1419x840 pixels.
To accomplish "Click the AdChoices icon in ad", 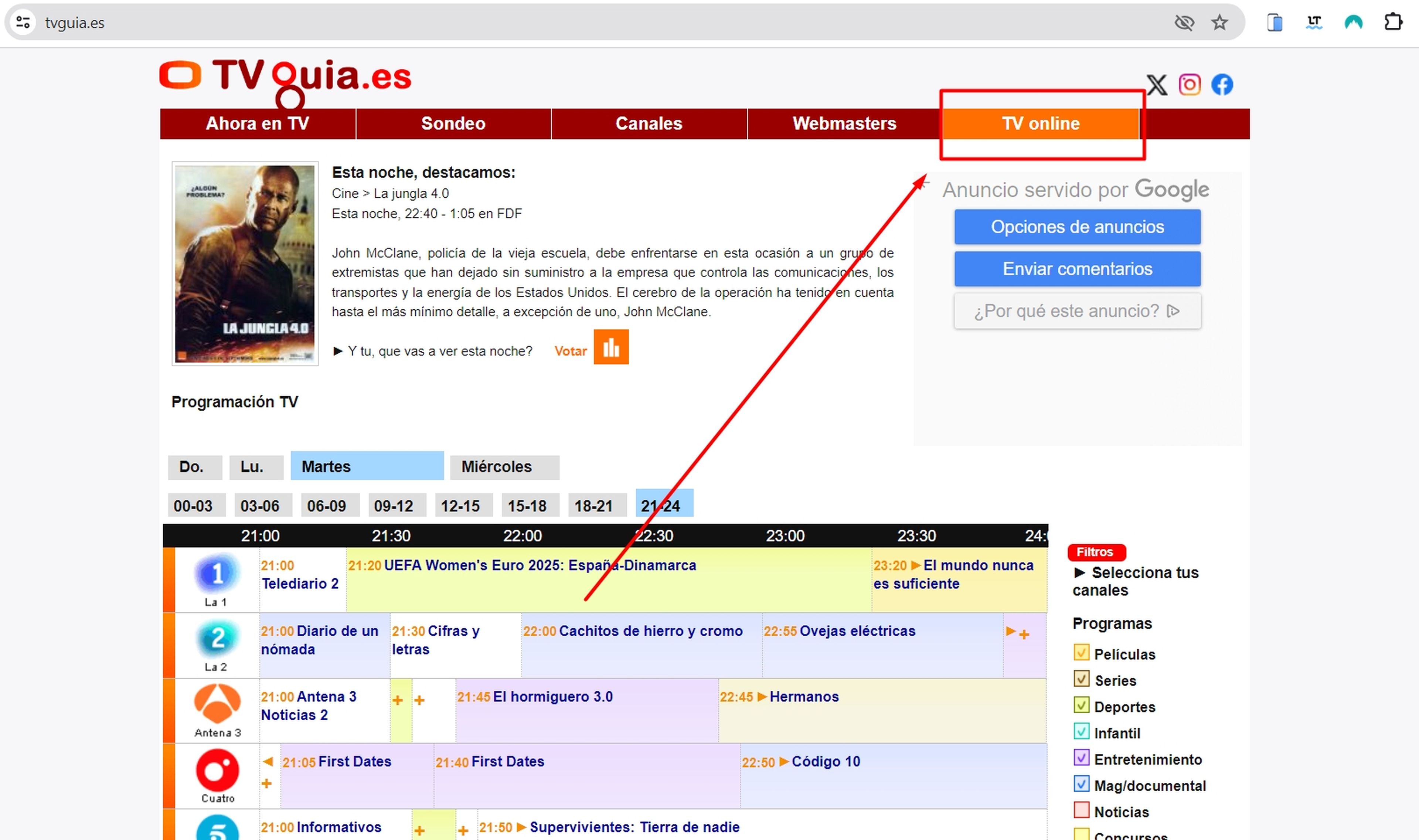I will tap(1174, 311).
